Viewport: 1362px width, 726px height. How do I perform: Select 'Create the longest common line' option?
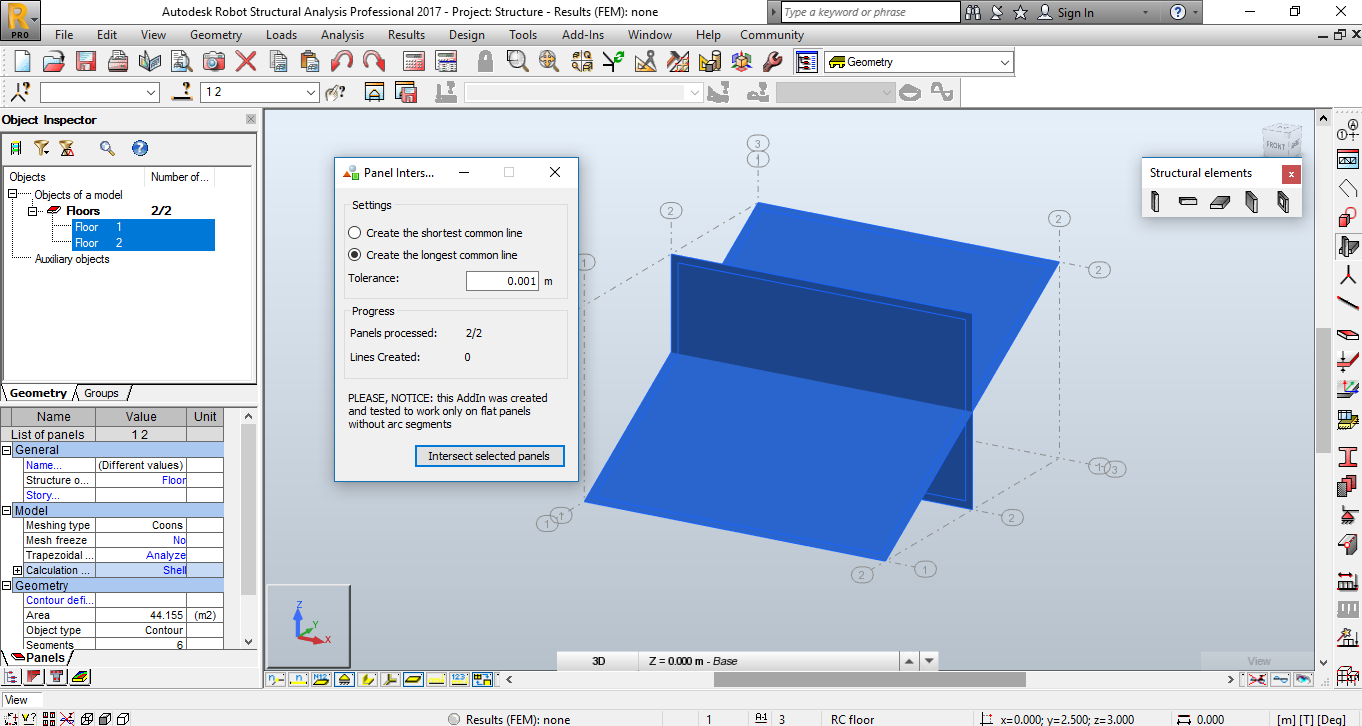(354, 254)
